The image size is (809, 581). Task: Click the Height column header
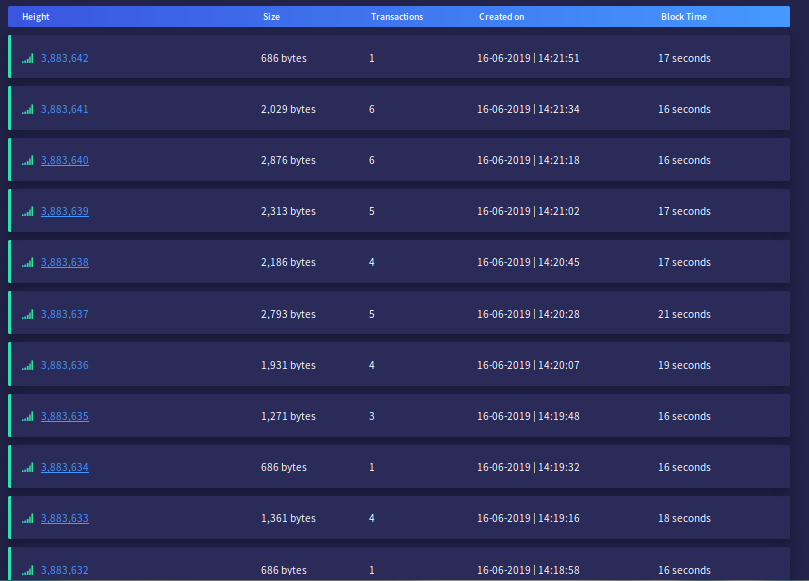[x=36, y=17]
